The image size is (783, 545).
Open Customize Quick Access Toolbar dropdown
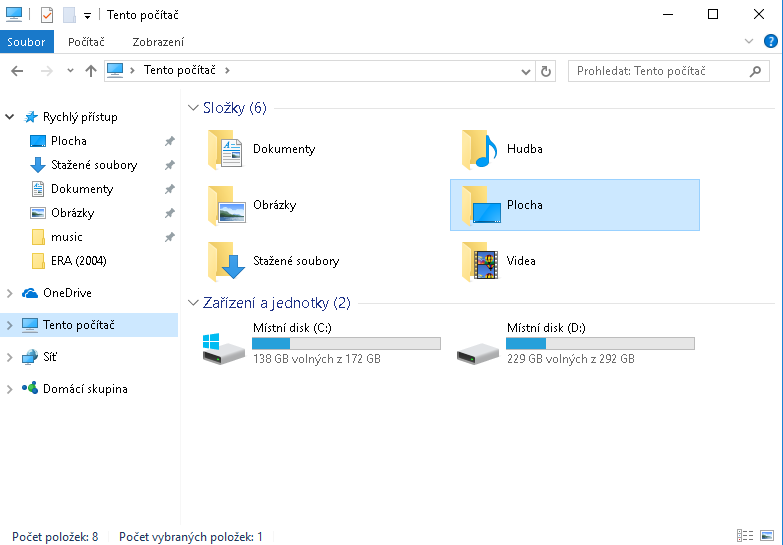pyautogui.click(x=87, y=16)
